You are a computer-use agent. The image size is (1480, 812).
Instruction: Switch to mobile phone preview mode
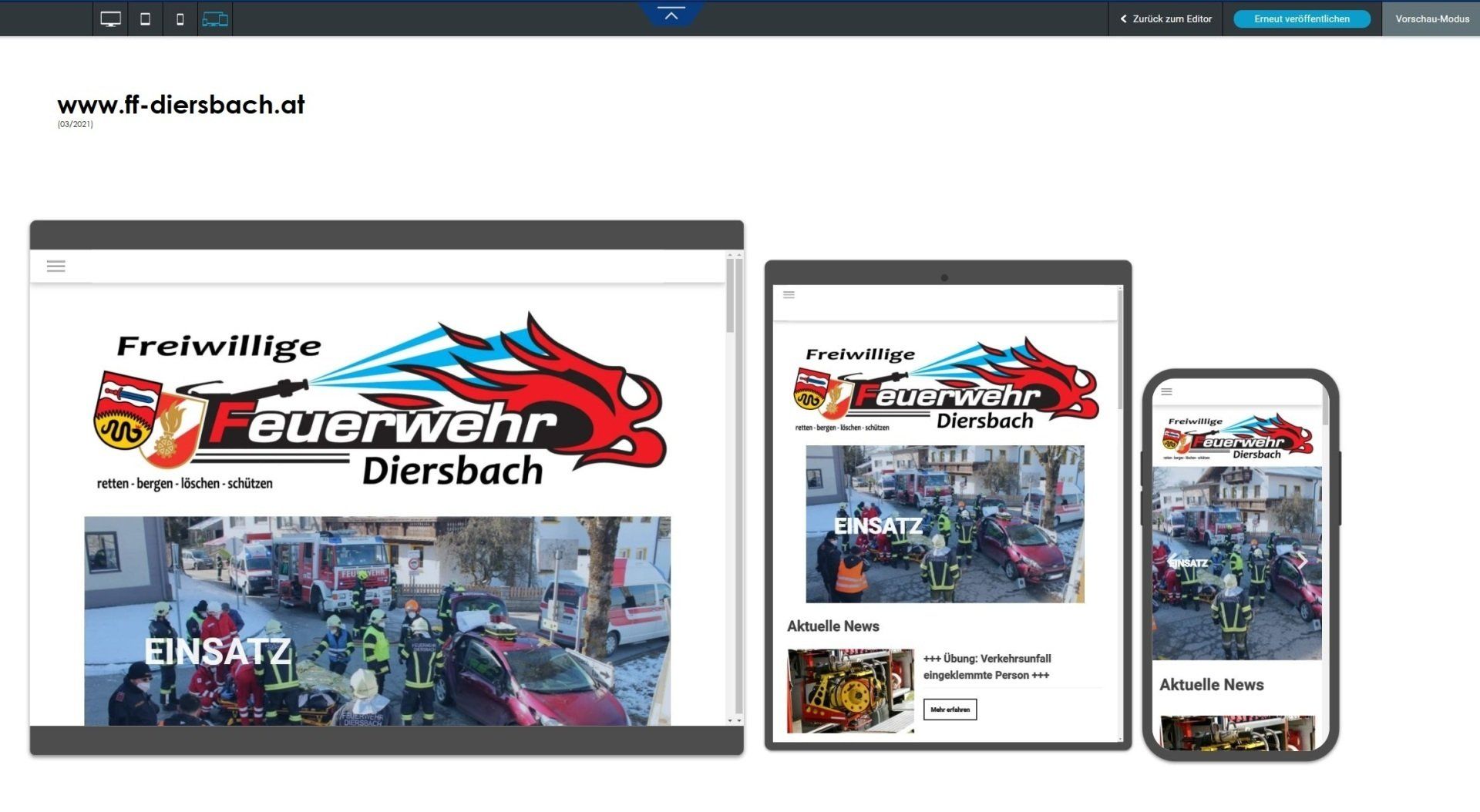click(x=180, y=19)
